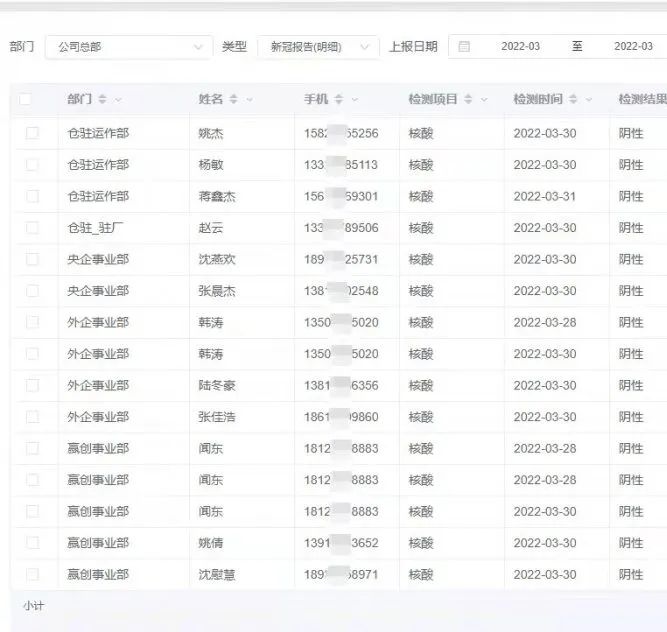Open the 手机 column filter chevron
The width and height of the screenshot is (667, 632).
point(354,100)
